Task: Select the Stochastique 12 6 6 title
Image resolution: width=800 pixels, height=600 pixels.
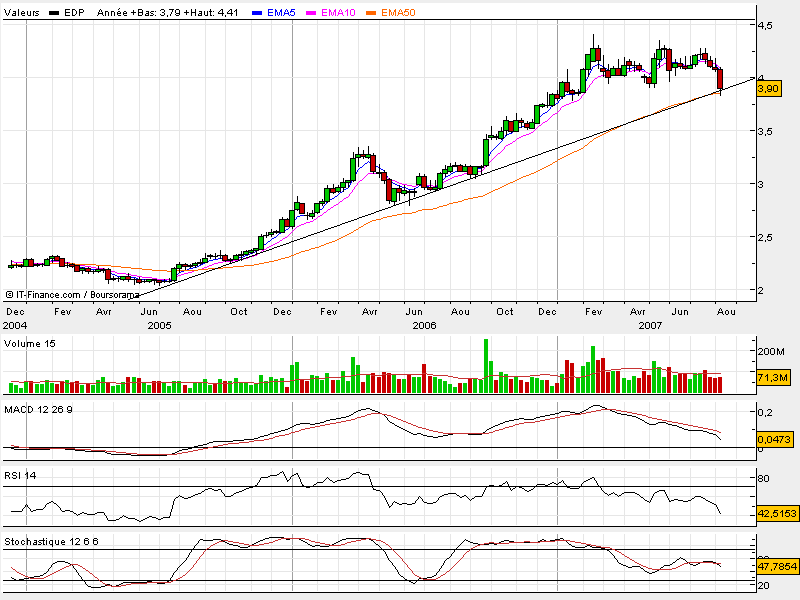Action: [x=51, y=541]
